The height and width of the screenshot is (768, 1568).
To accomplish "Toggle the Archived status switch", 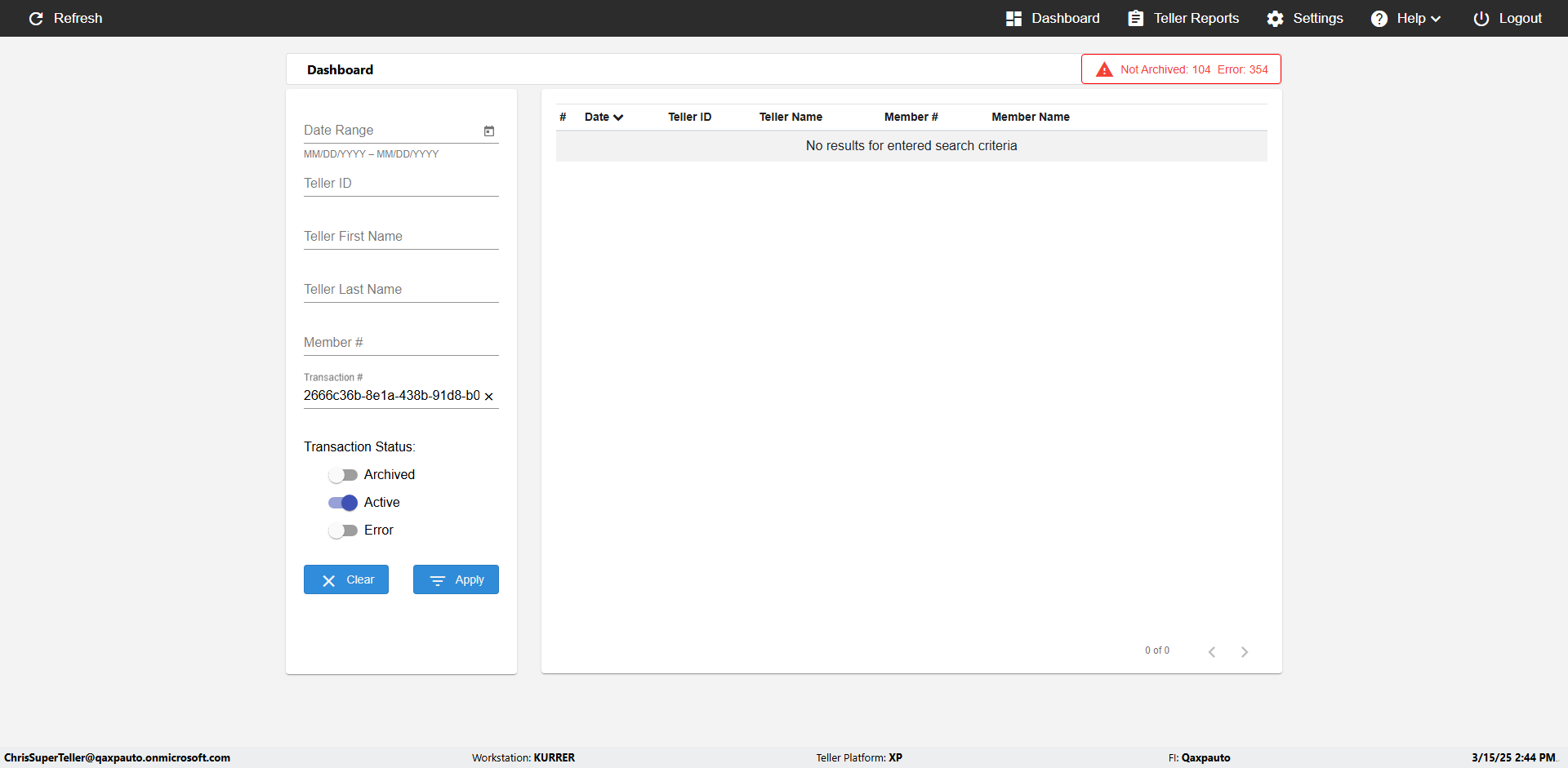I will (342, 475).
